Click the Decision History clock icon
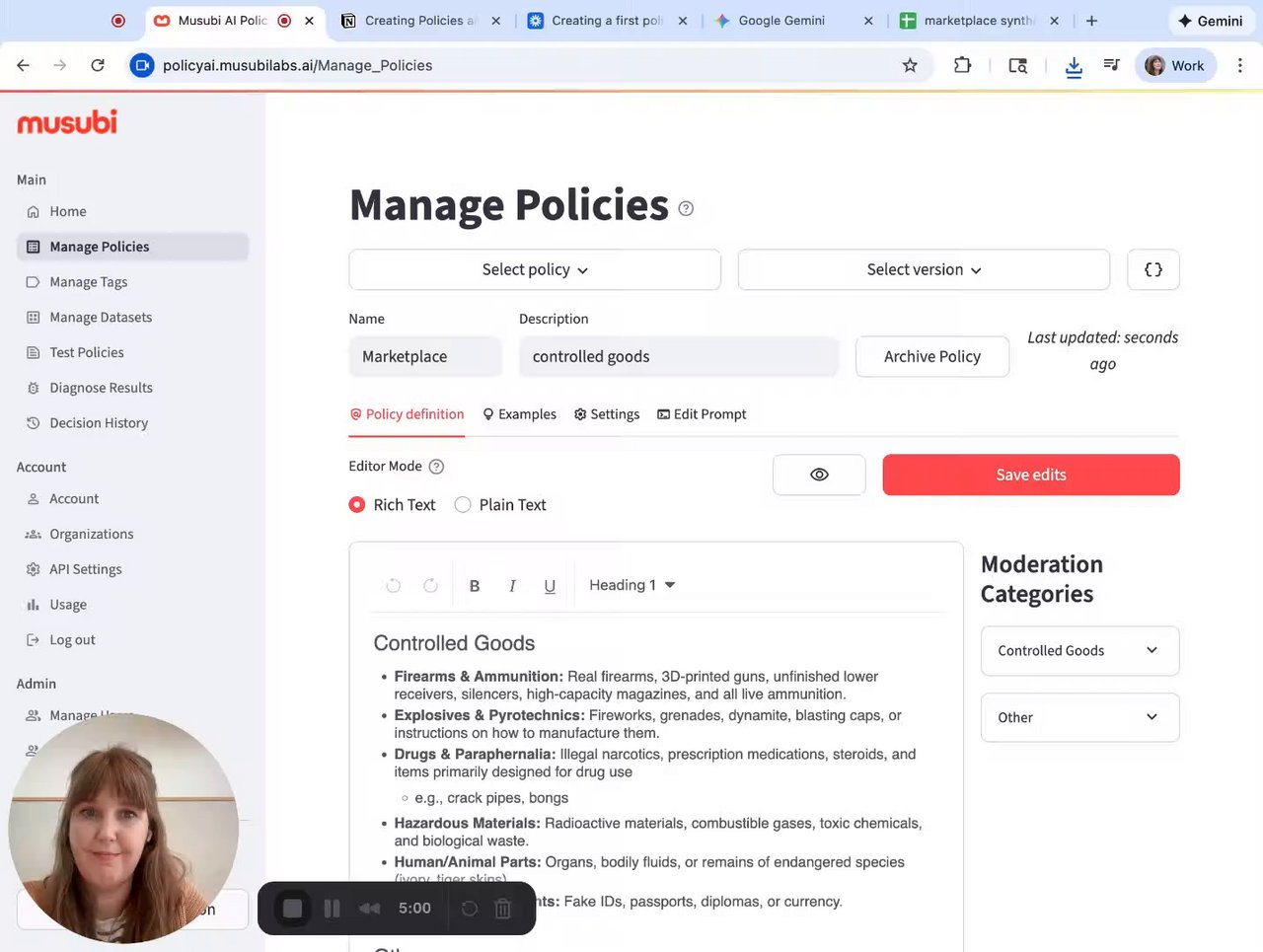Viewport: 1263px width, 952px height. coord(33,423)
